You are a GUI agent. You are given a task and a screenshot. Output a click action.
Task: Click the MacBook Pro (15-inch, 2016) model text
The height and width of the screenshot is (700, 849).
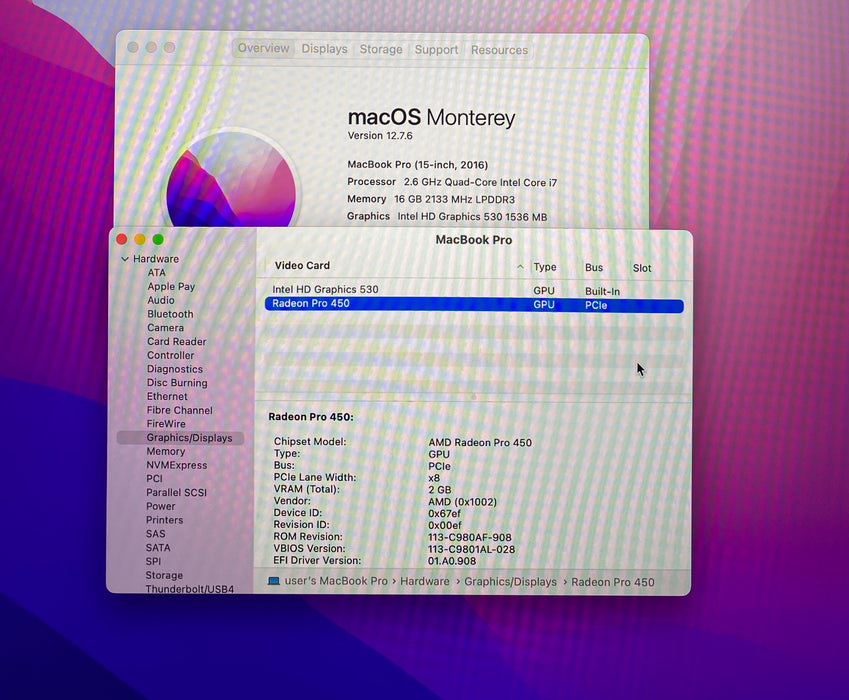(x=417, y=165)
